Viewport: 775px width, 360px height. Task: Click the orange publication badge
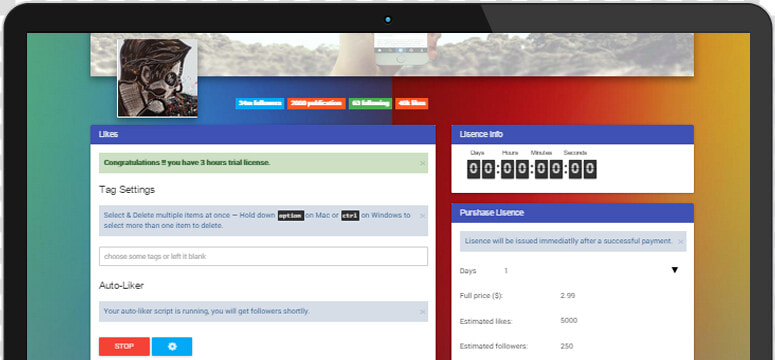316,103
